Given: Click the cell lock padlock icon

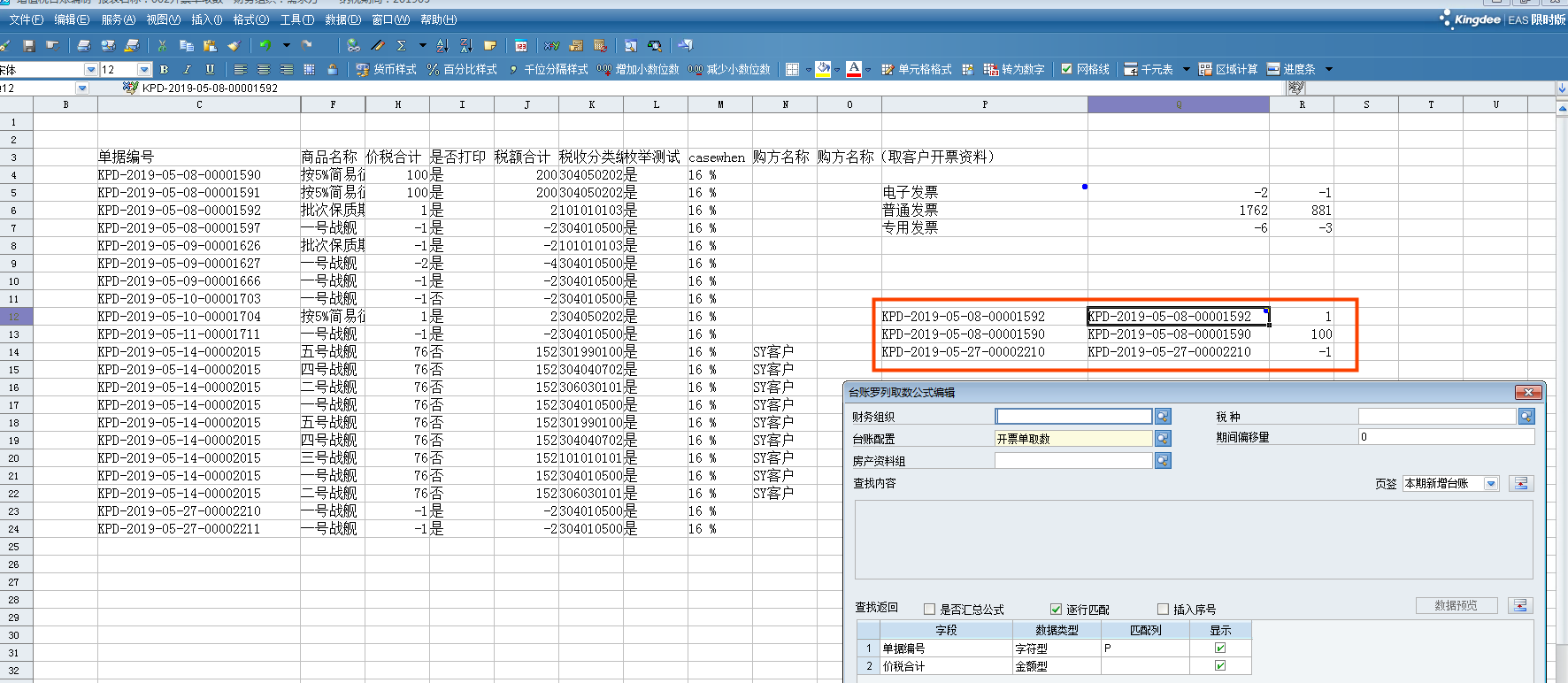Looking at the screenshot, I should pyautogui.click(x=333, y=69).
